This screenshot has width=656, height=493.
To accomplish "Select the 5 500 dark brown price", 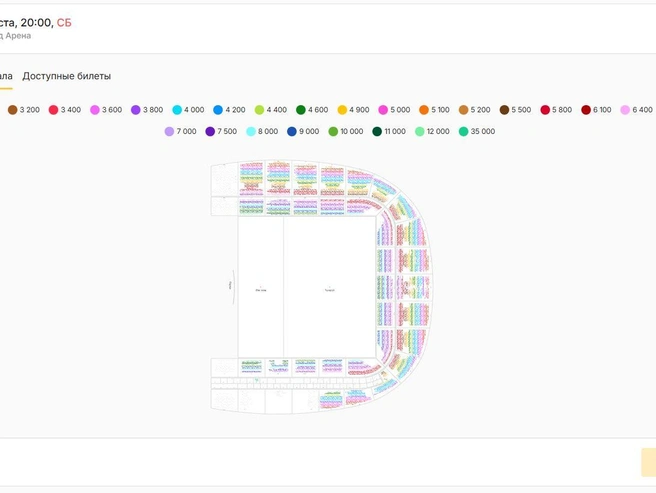I will pyautogui.click(x=504, y=110).
